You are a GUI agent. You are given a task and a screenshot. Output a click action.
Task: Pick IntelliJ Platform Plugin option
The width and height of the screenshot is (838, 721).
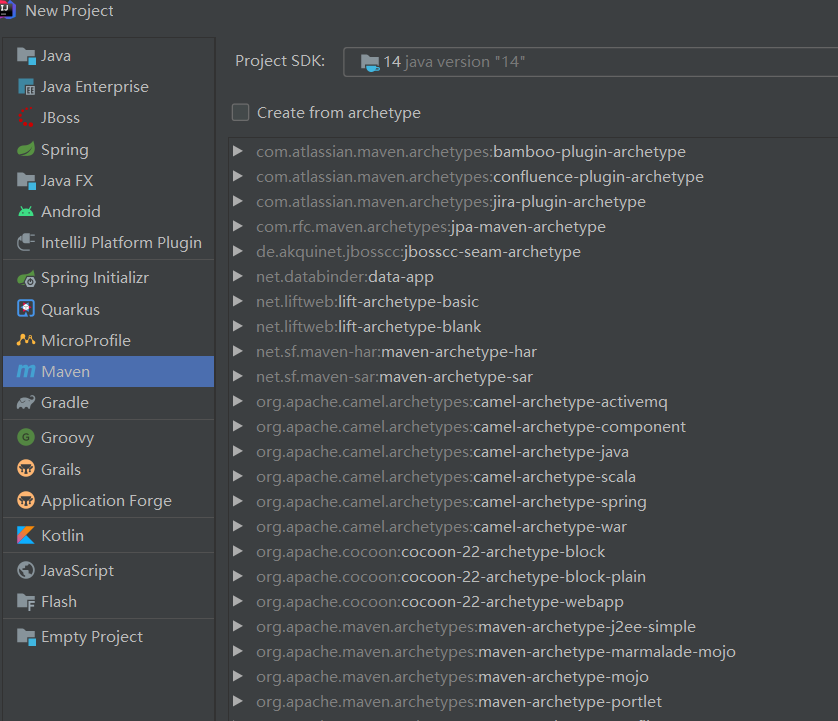[x=121, y=243]
